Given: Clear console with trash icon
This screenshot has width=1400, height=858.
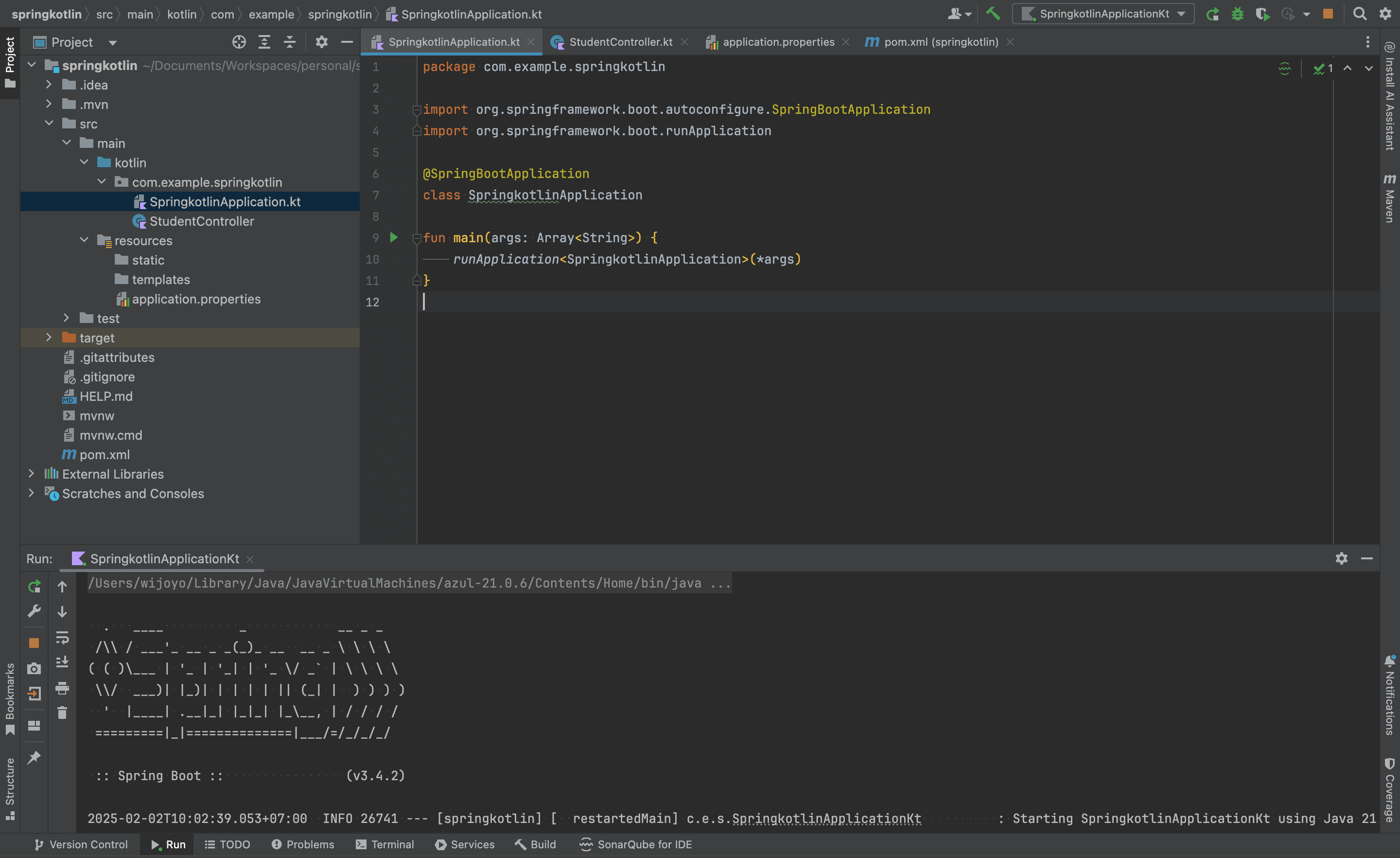Looking at the screenshot, I should [62, 713].
